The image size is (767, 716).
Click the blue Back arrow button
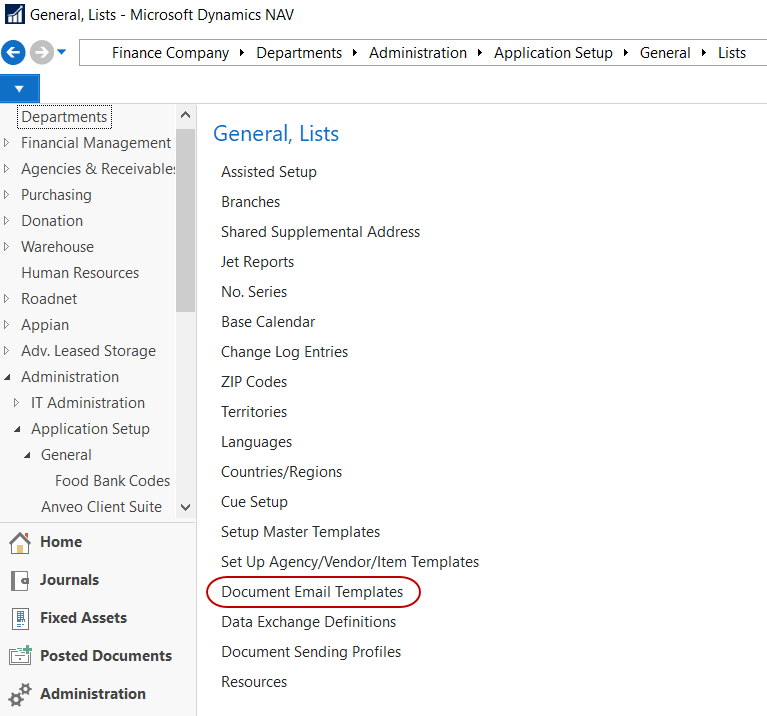click(x=14, y=53)
